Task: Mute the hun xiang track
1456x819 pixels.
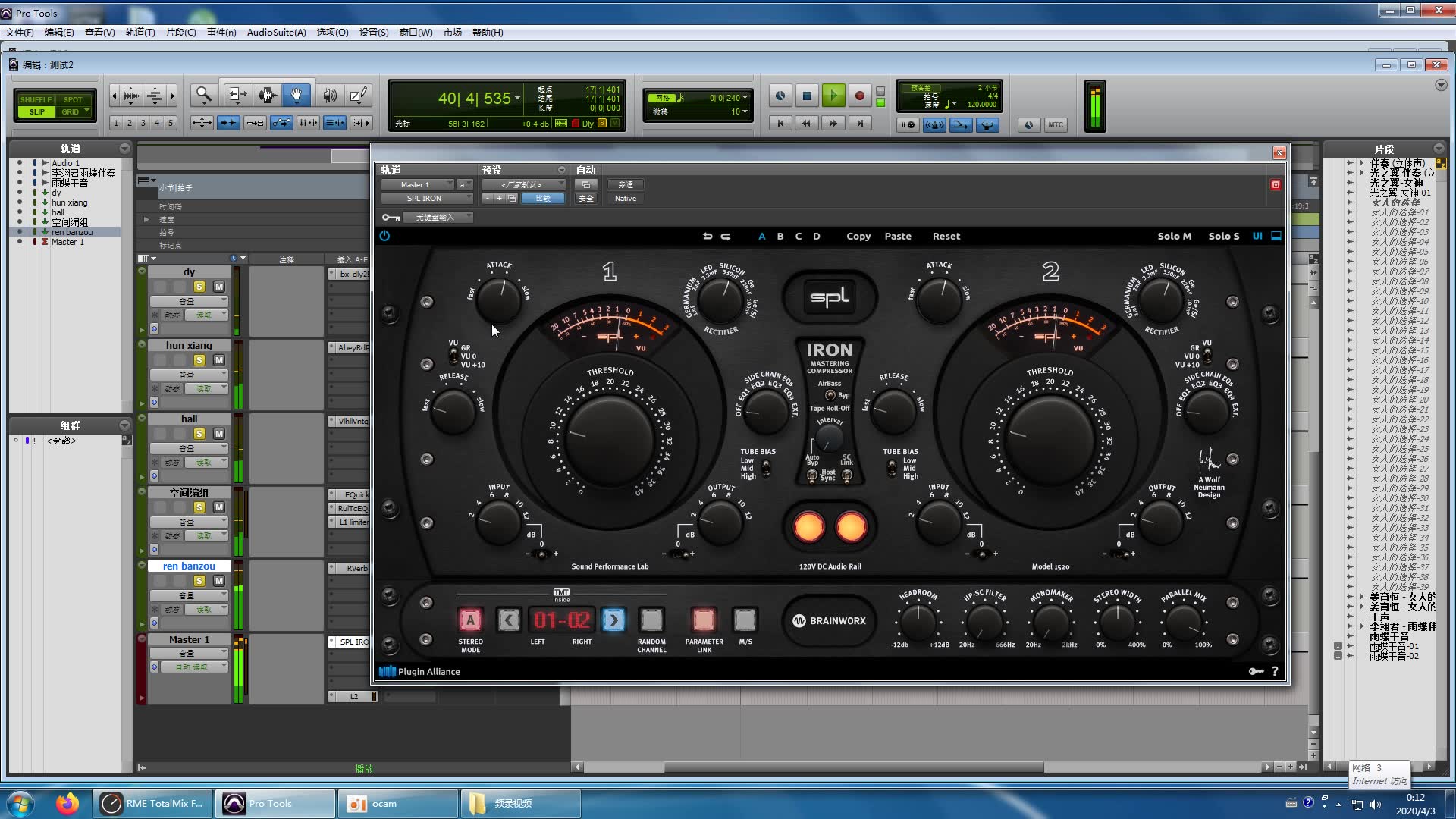Action: pyautogui.click(x=218, y=360)
